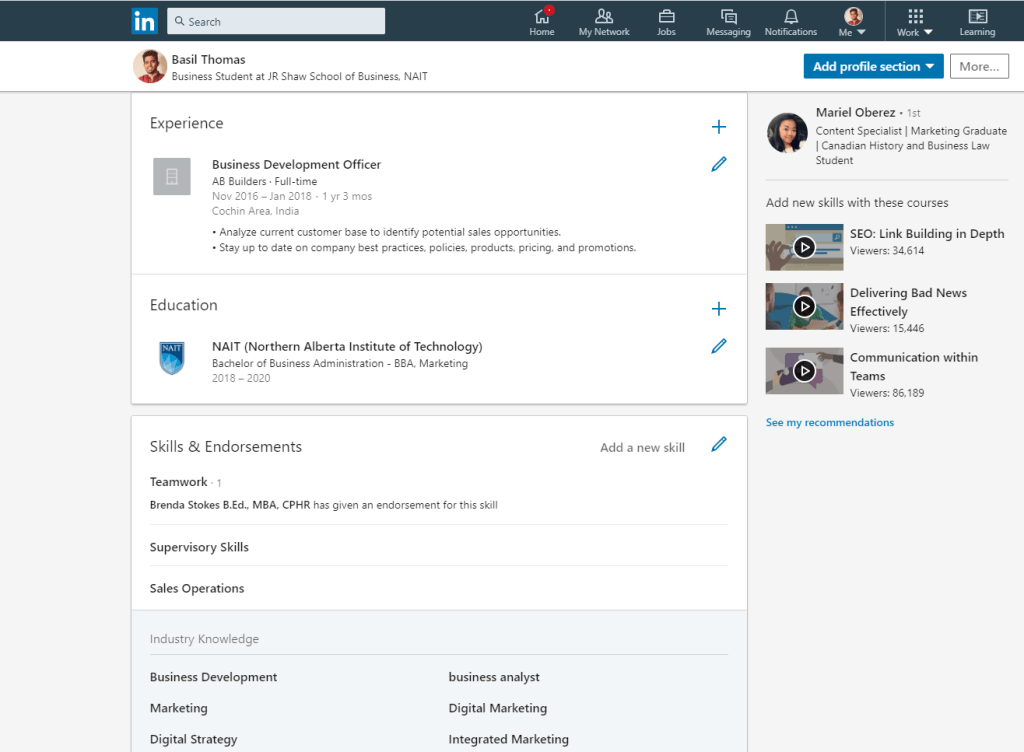Edit the NAIT education entry pencil
The image size is (1024, 752).
pos(718,346)
